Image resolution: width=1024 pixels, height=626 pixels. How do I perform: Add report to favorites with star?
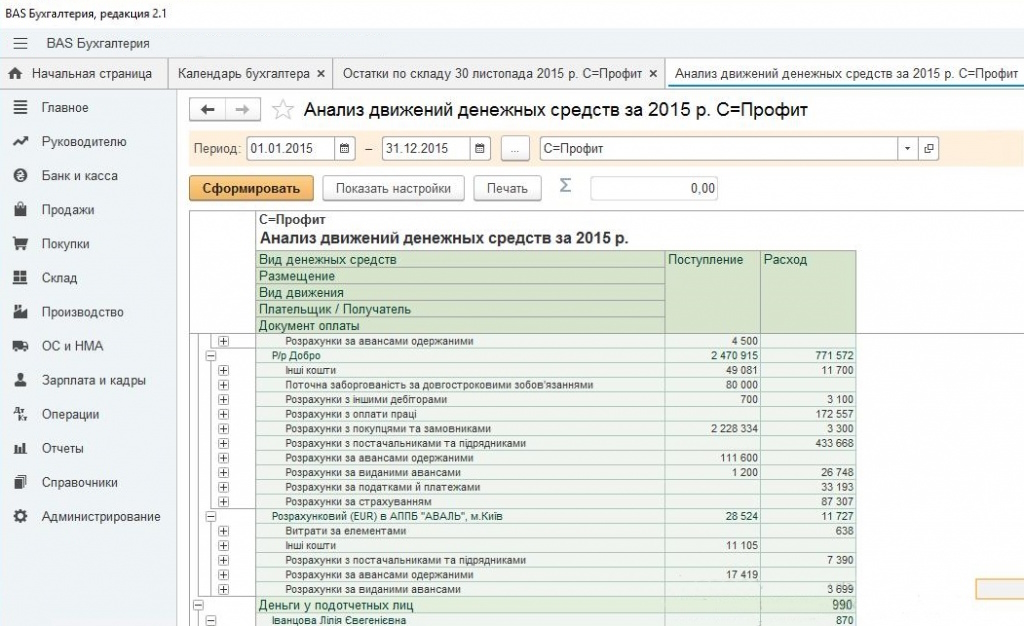coord(283,110)
